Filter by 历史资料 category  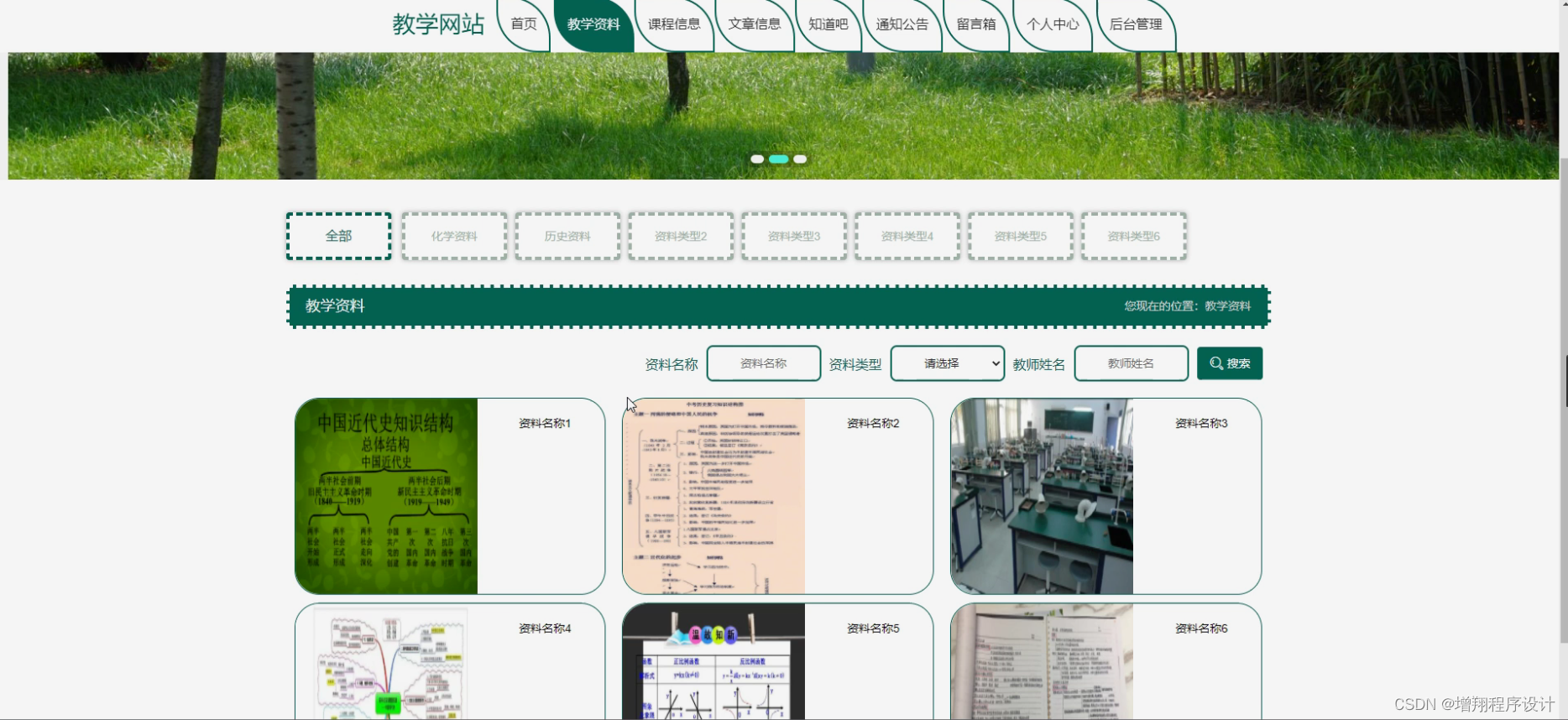coord(567,236)
